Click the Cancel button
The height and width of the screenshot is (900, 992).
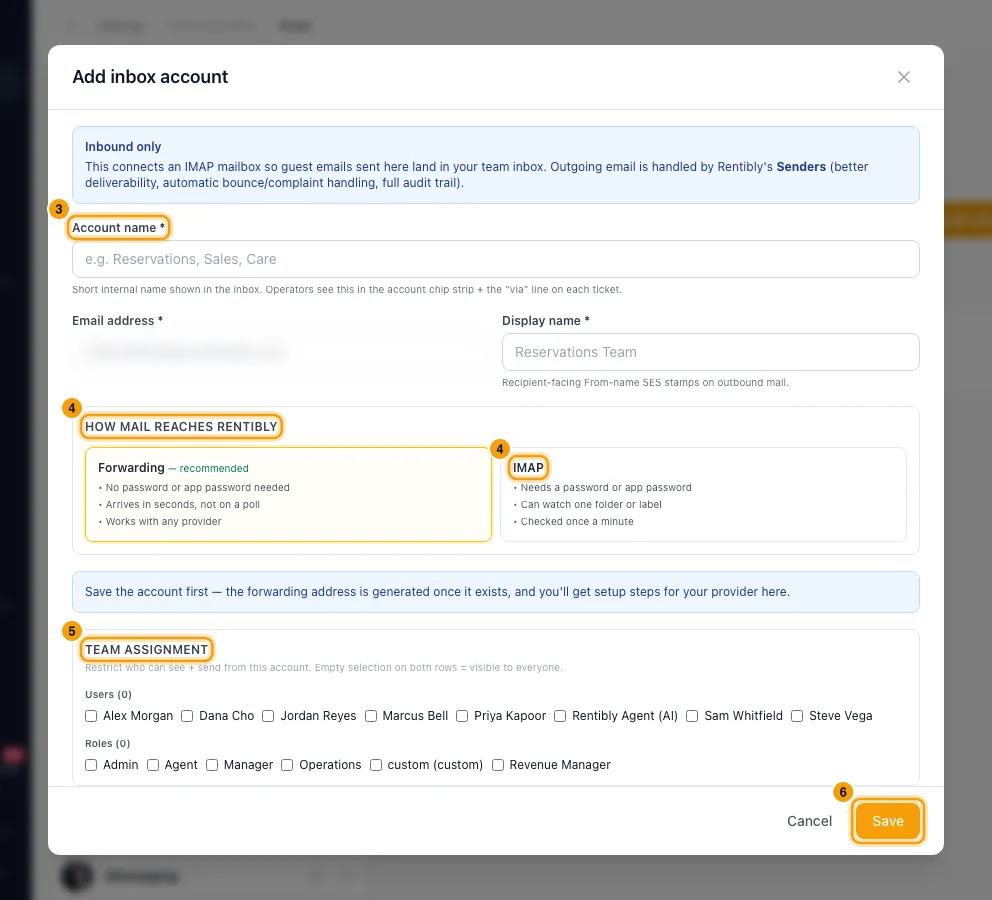(x=809, y=821)
